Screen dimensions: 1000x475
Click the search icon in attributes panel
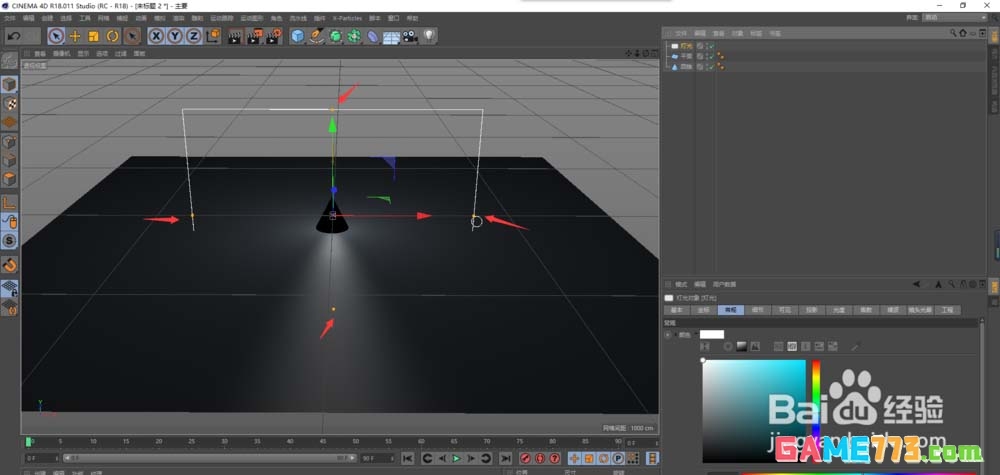tap(950, 284)
